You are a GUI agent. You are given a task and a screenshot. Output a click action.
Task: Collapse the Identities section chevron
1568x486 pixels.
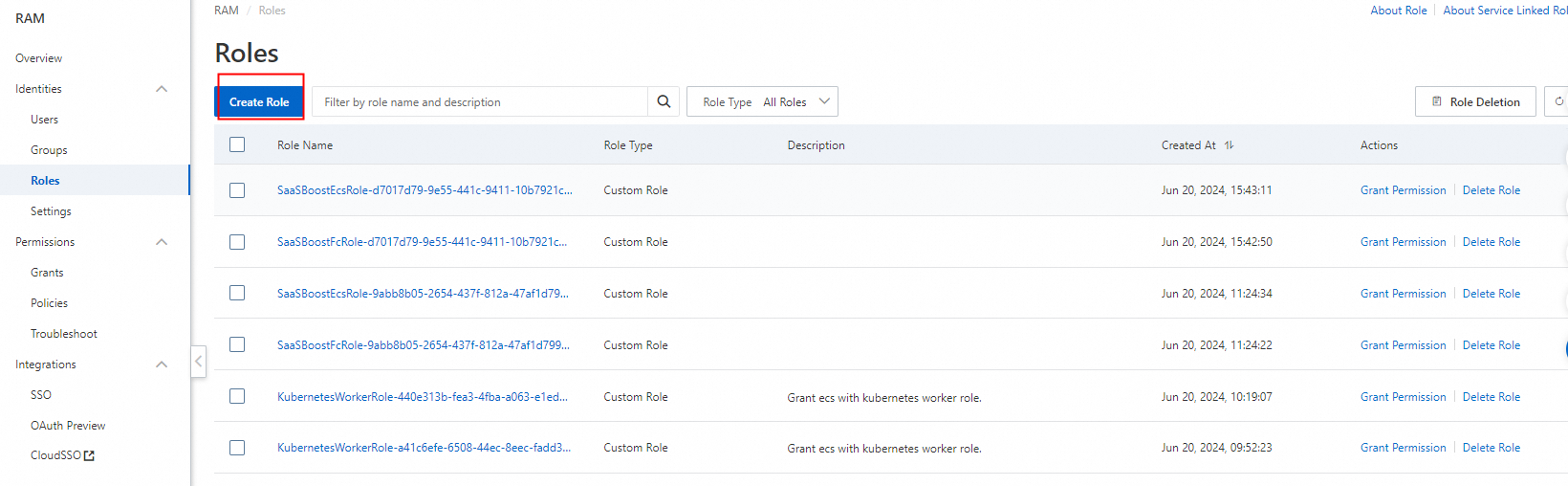(162, 89)
